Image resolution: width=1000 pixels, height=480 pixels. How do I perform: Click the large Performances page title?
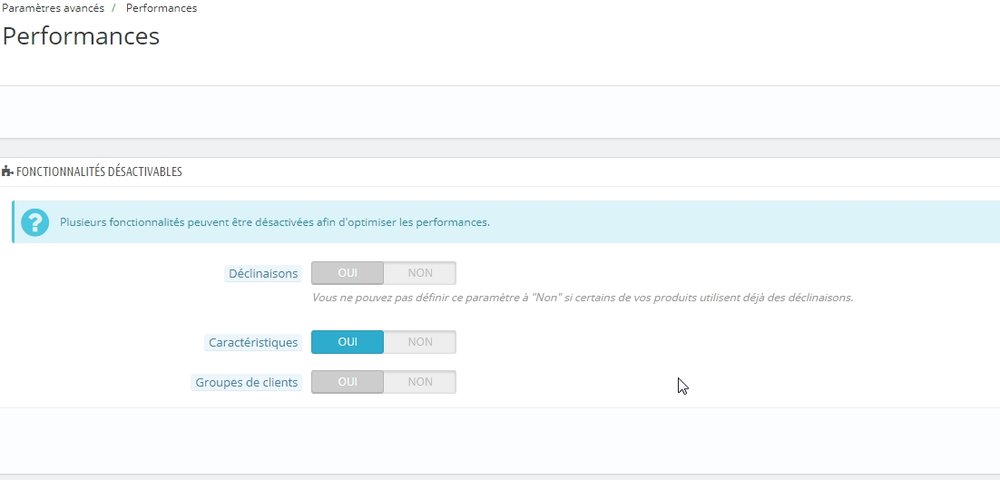click(x=81, y=37)
